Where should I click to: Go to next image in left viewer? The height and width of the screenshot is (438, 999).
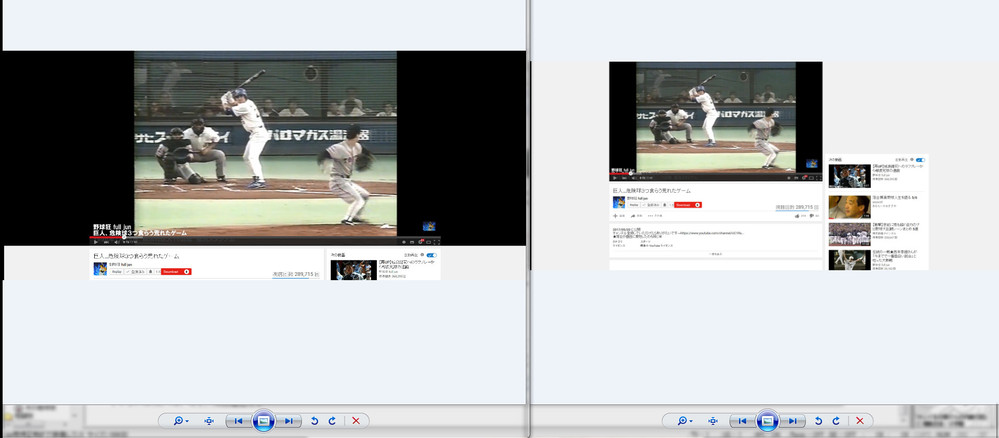coord(288,421)
